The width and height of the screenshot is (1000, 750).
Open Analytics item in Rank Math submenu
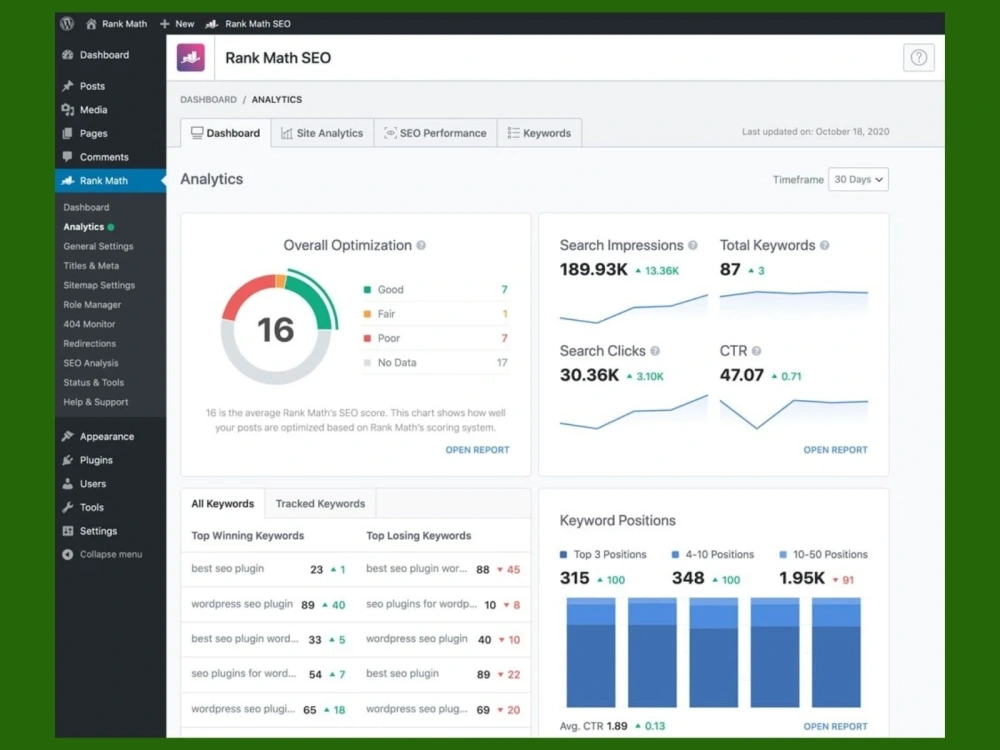pyautogui.click(x=84, y=227)
